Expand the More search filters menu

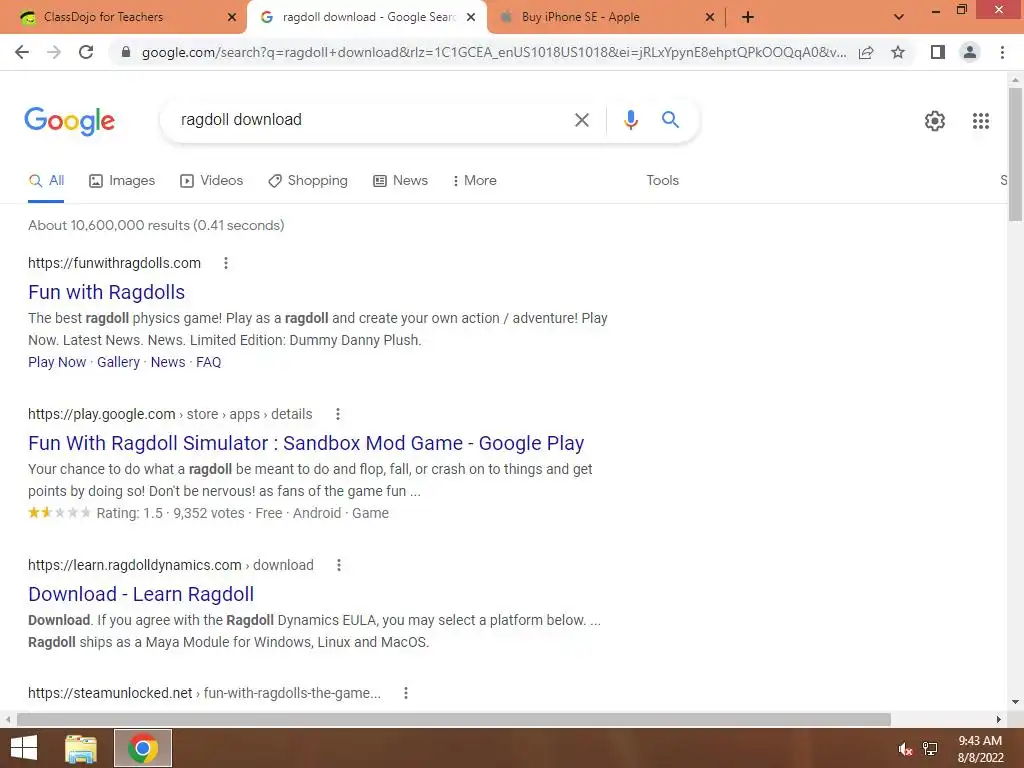[475, 180]
